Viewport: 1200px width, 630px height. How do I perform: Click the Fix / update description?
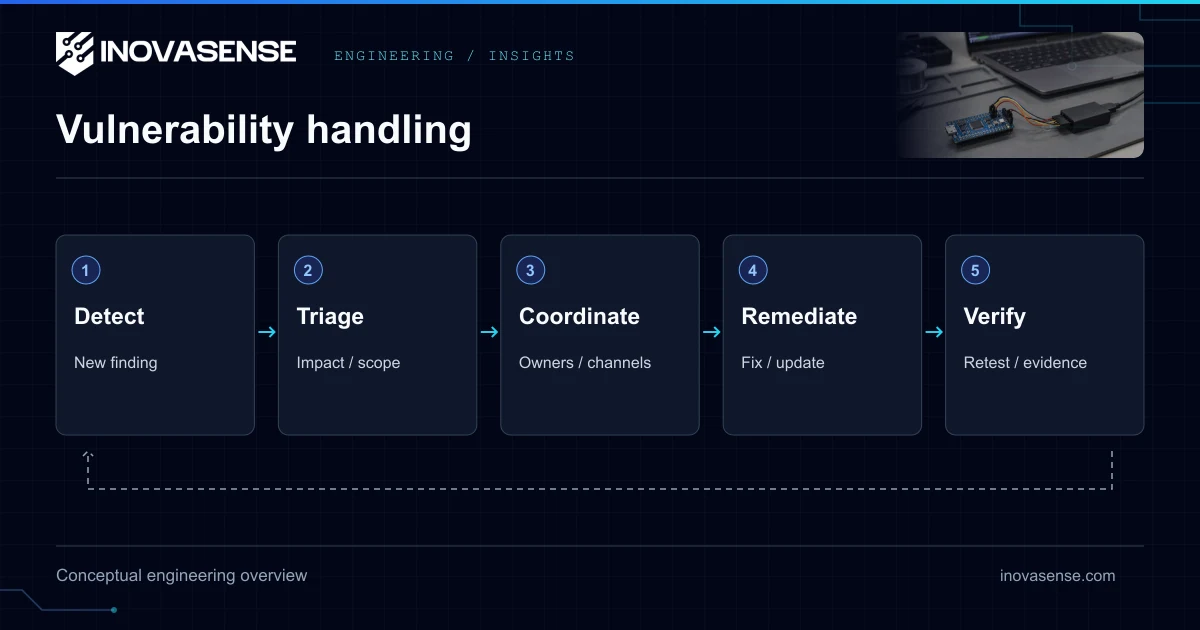[x=783, y=362]
